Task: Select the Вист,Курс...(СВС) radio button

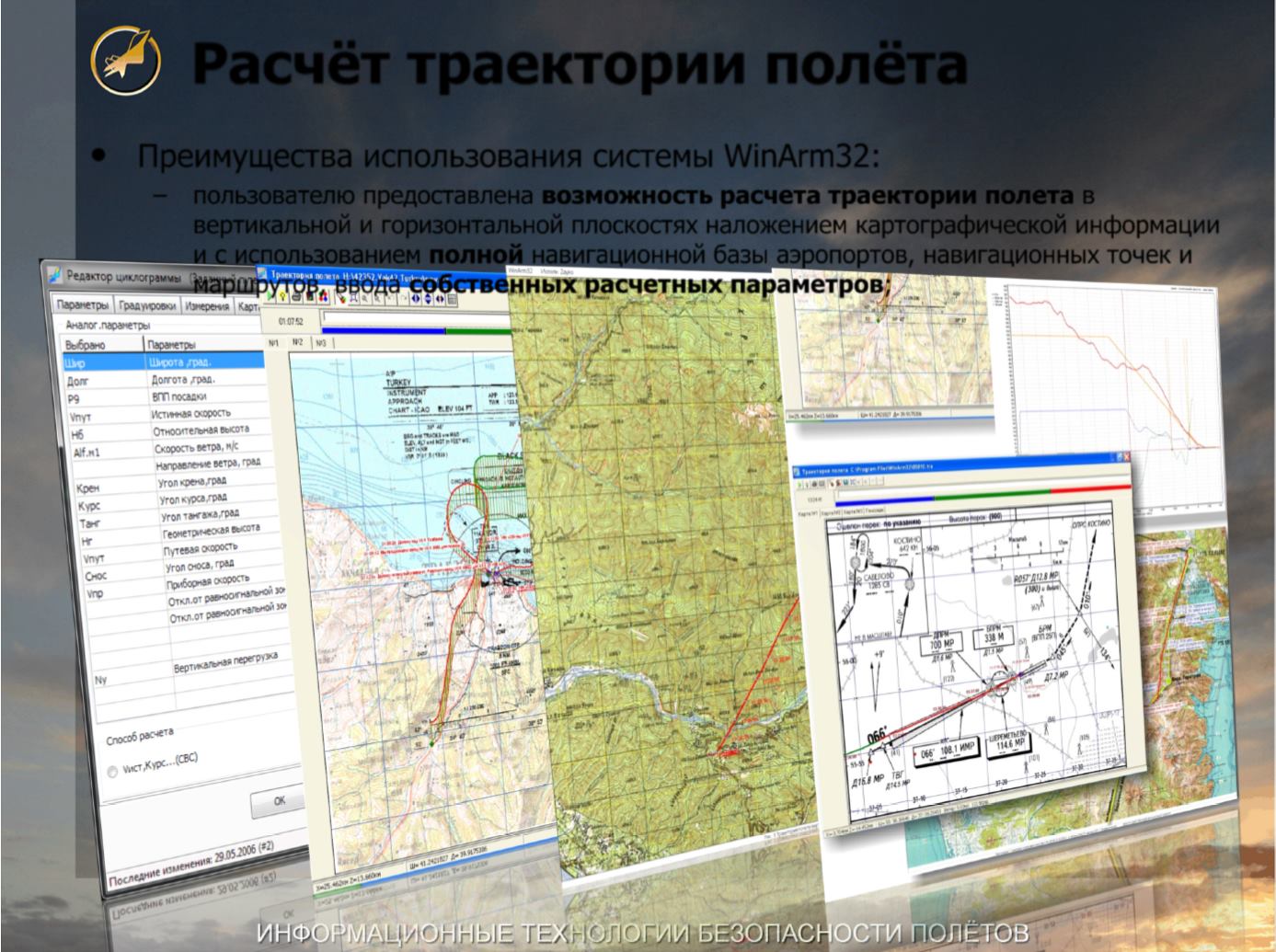Action: click(x=112, y=772)
